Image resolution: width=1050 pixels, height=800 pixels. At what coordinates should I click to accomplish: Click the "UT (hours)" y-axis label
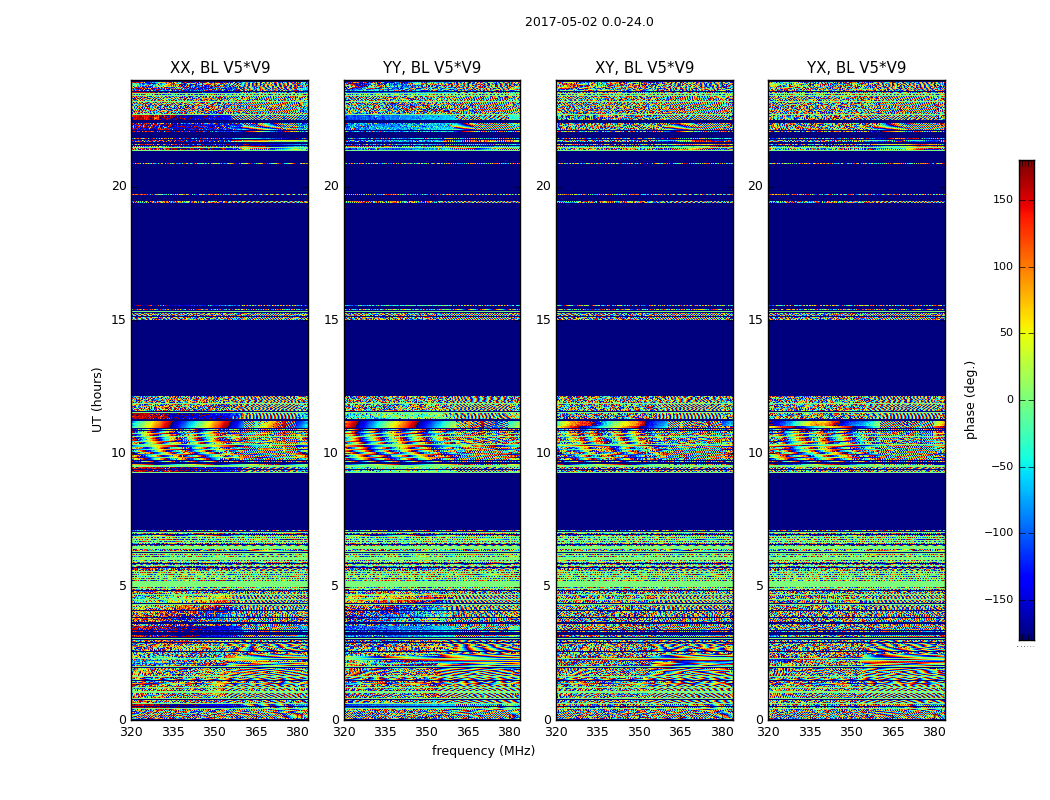98,399
